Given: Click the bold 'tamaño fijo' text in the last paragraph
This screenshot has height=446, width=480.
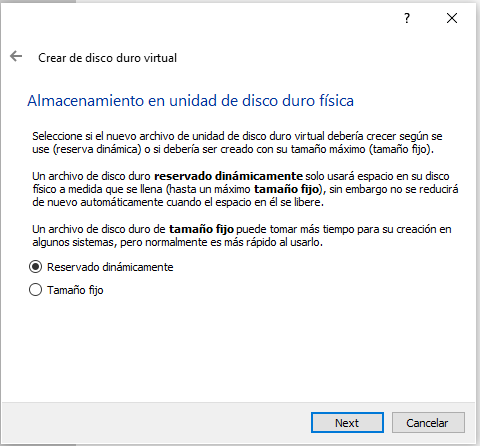Looking at the screenshot, I should click(x=201, y=229).
